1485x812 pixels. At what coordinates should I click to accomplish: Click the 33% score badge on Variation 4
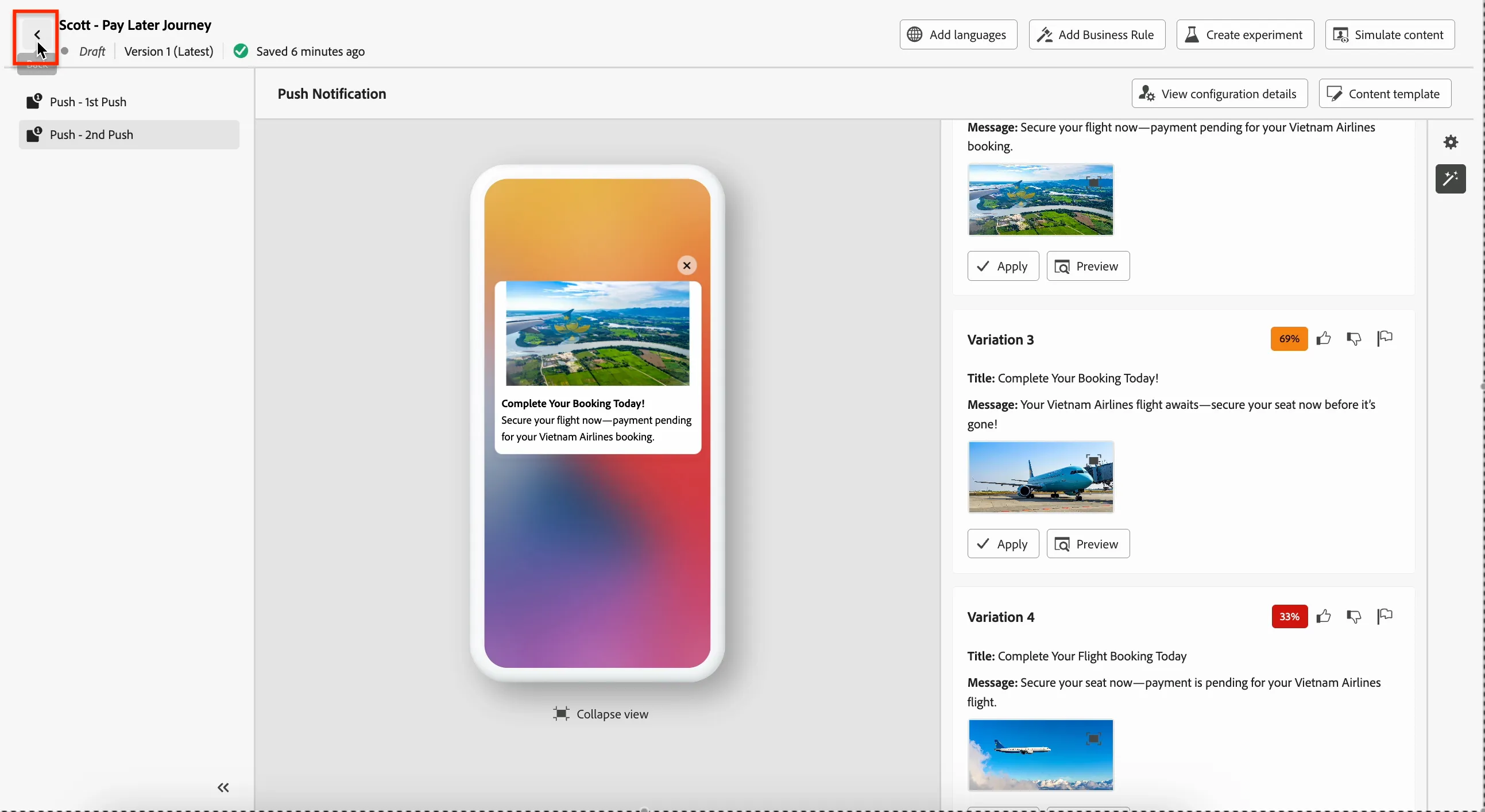click(1290, 617)
